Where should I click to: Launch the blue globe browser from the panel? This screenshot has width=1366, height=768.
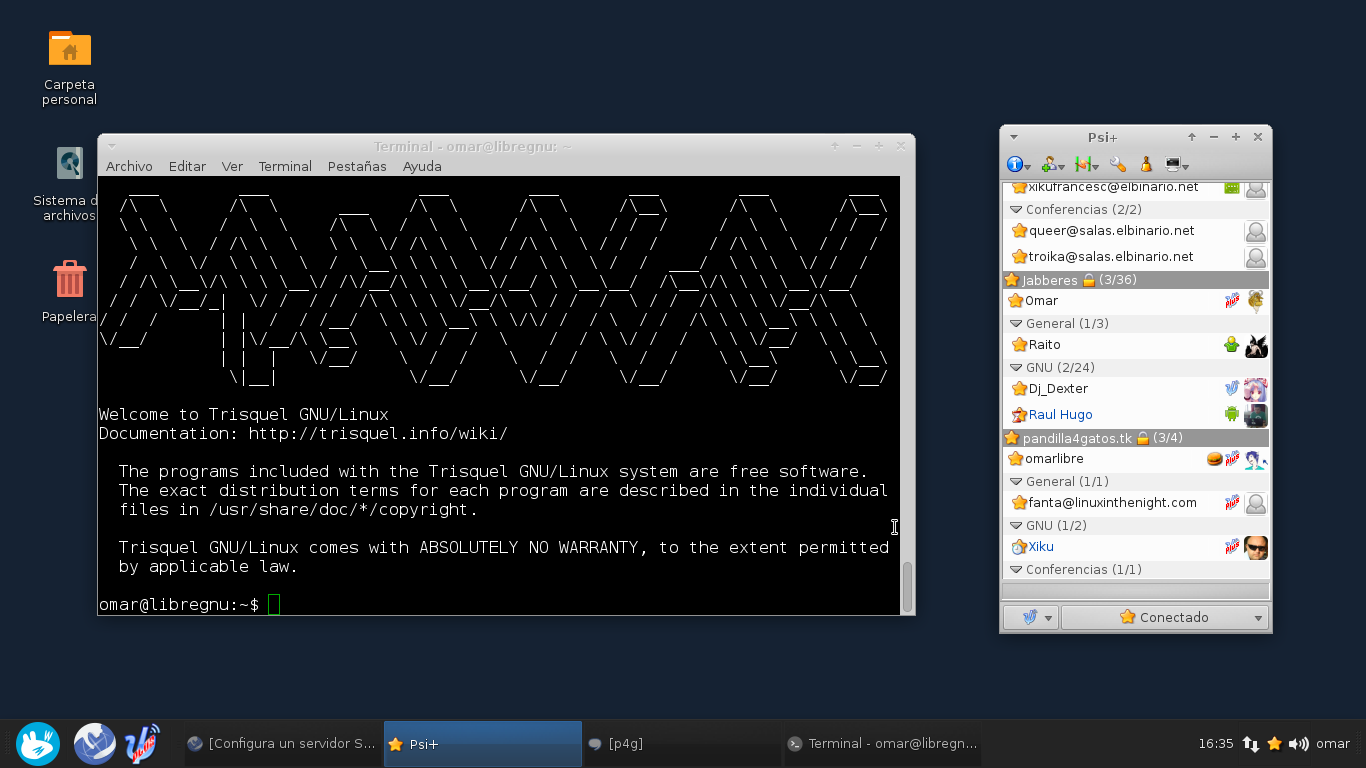[x=95, y=744]
